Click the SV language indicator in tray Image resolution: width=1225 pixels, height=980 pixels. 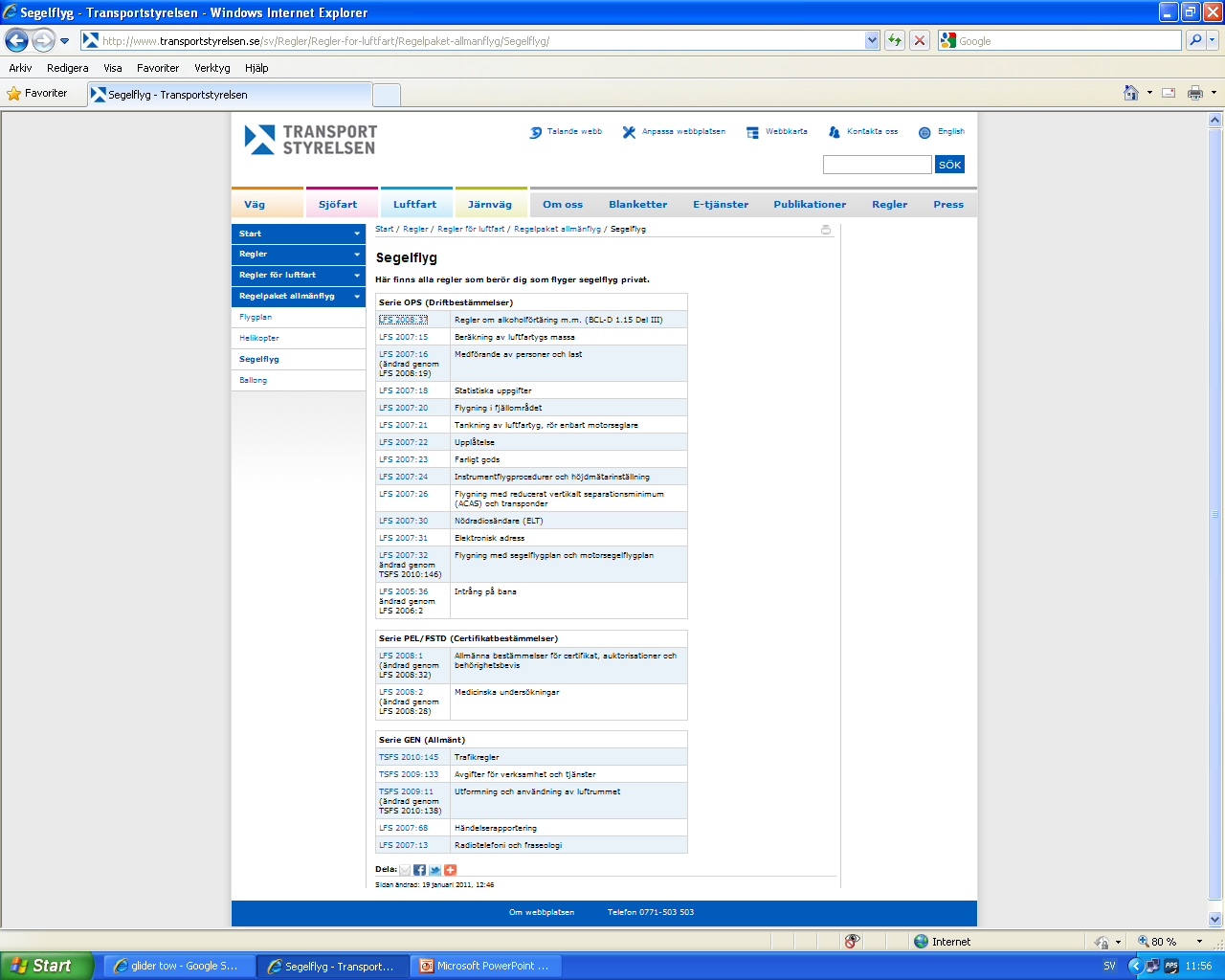(x=1109, y=966)
